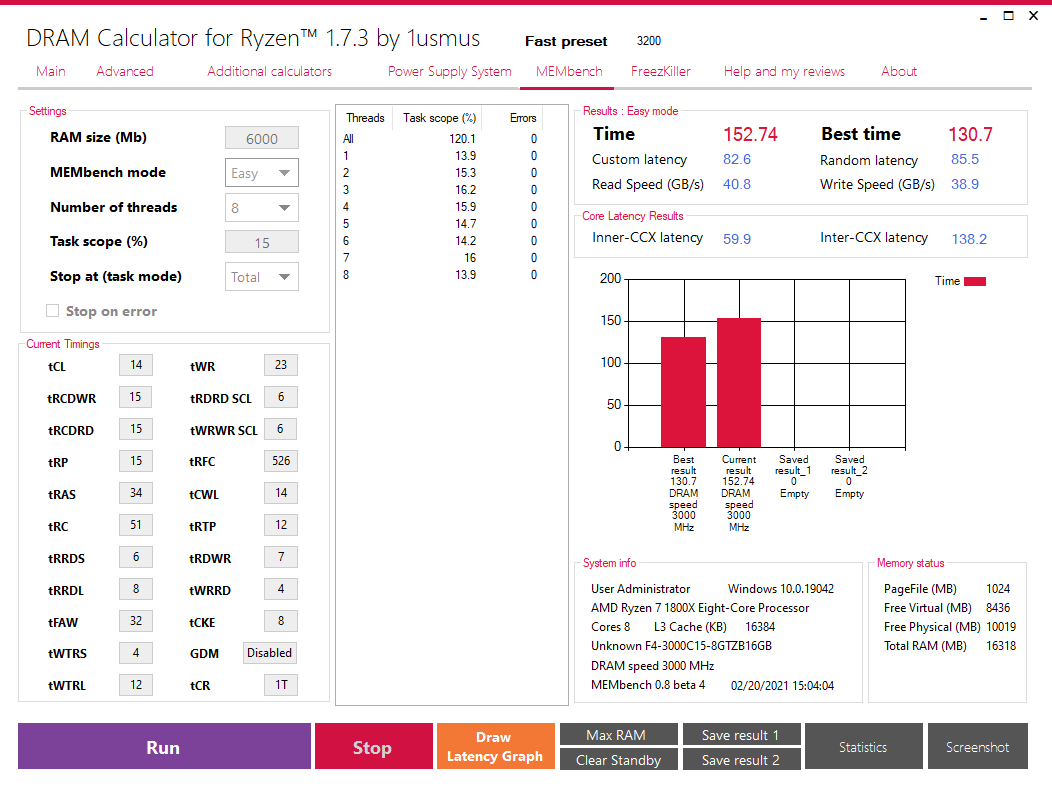Click Draw Latency Graph button

point(495,747)
